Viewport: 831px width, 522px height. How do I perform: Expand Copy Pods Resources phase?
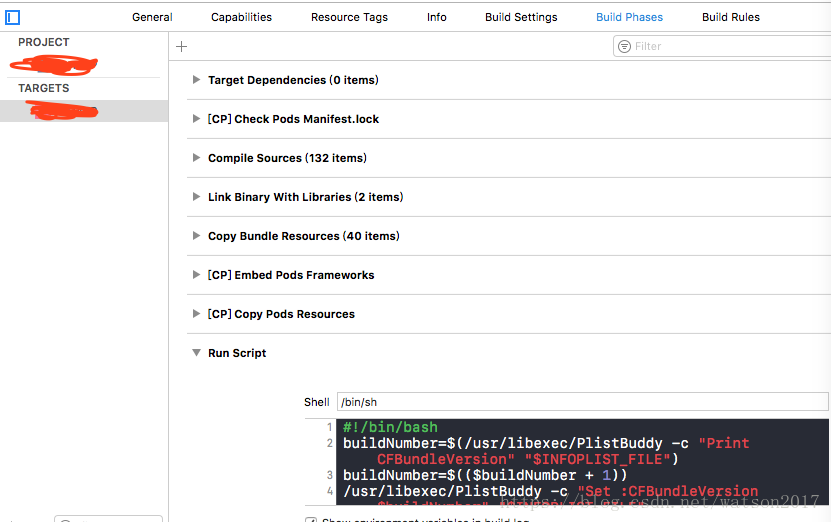click(x=196, y=314)
